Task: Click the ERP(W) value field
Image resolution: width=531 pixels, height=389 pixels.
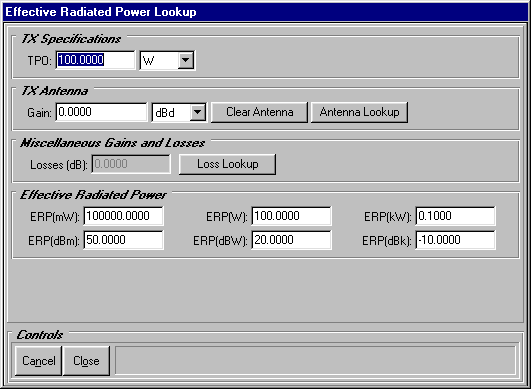Action: pyautogui.click(x=291, y=216)
